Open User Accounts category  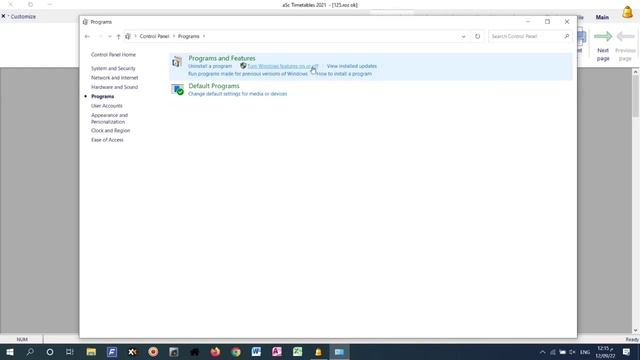pos(107,106)
